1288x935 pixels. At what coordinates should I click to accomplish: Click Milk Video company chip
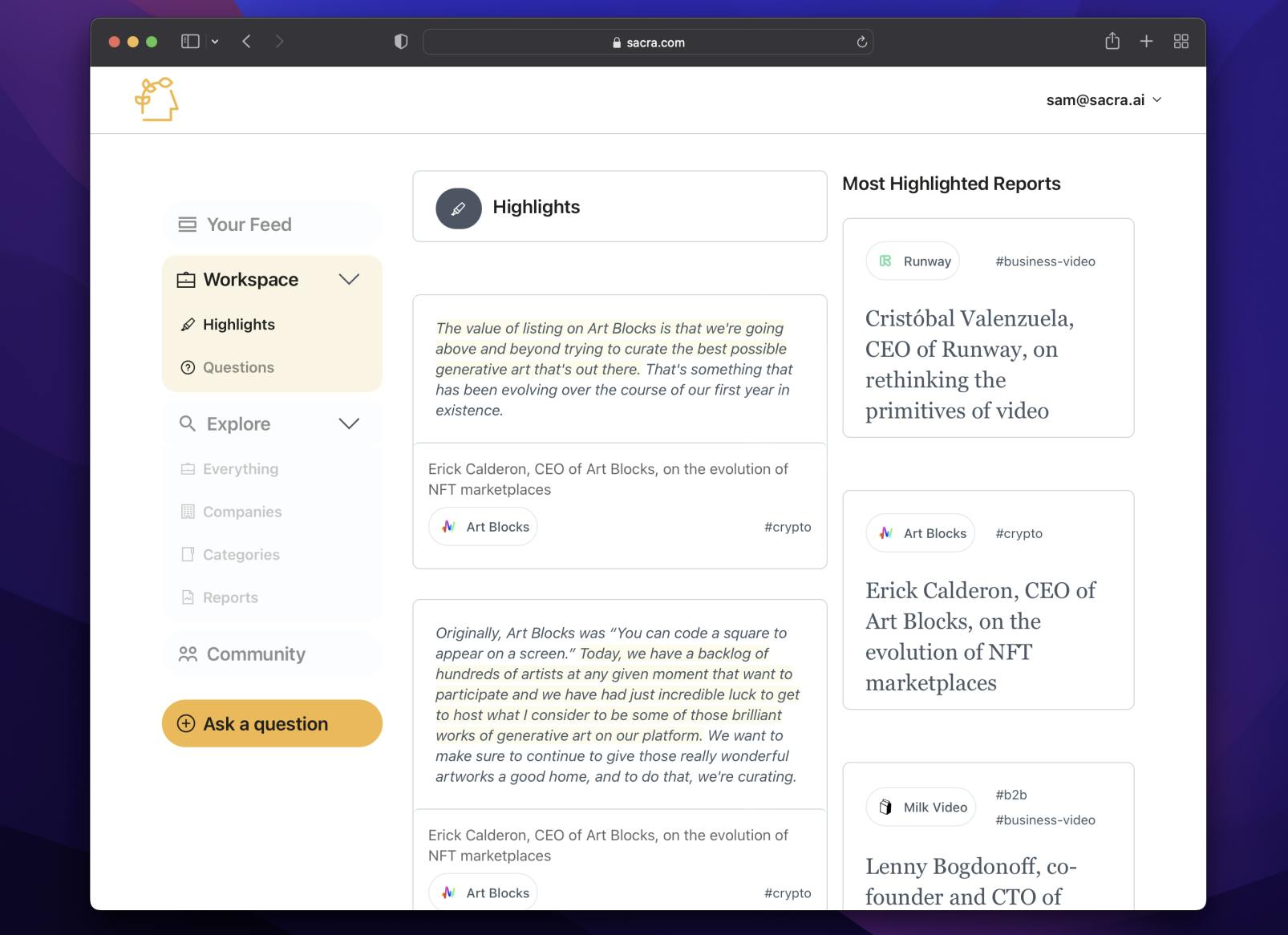click(x=921, y=807)
